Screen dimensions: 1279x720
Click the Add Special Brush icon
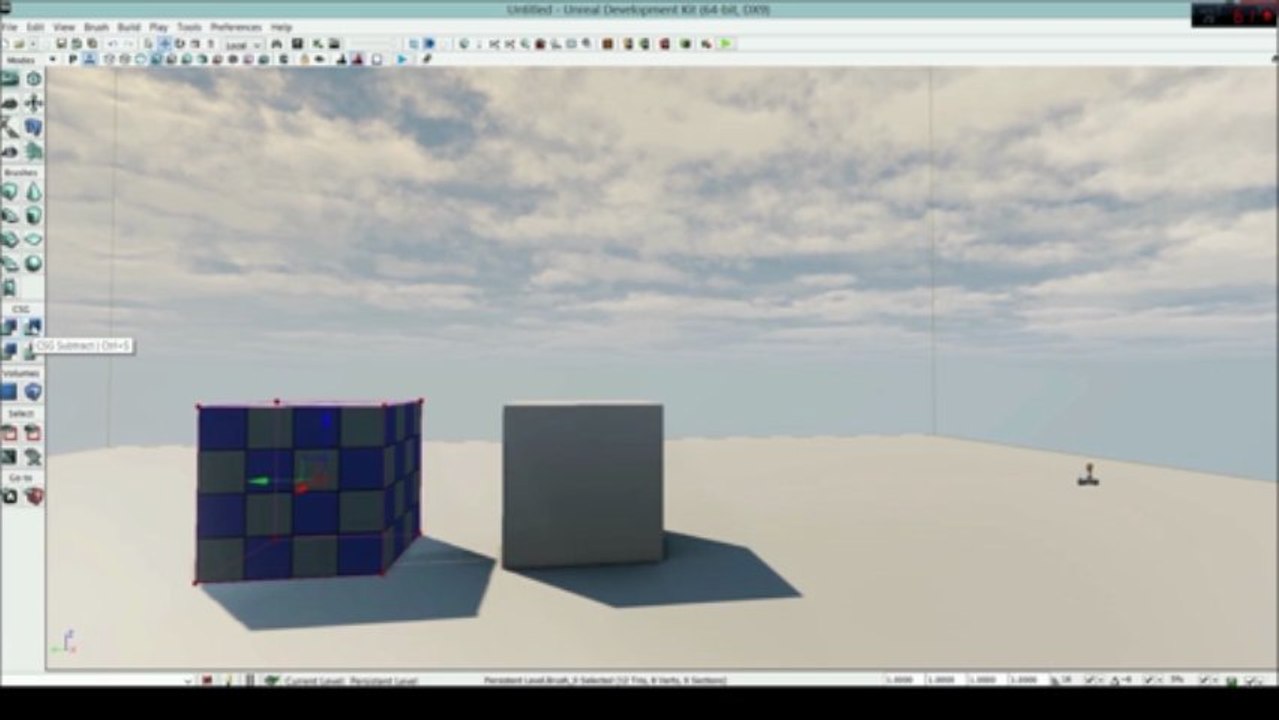point(10,391)
